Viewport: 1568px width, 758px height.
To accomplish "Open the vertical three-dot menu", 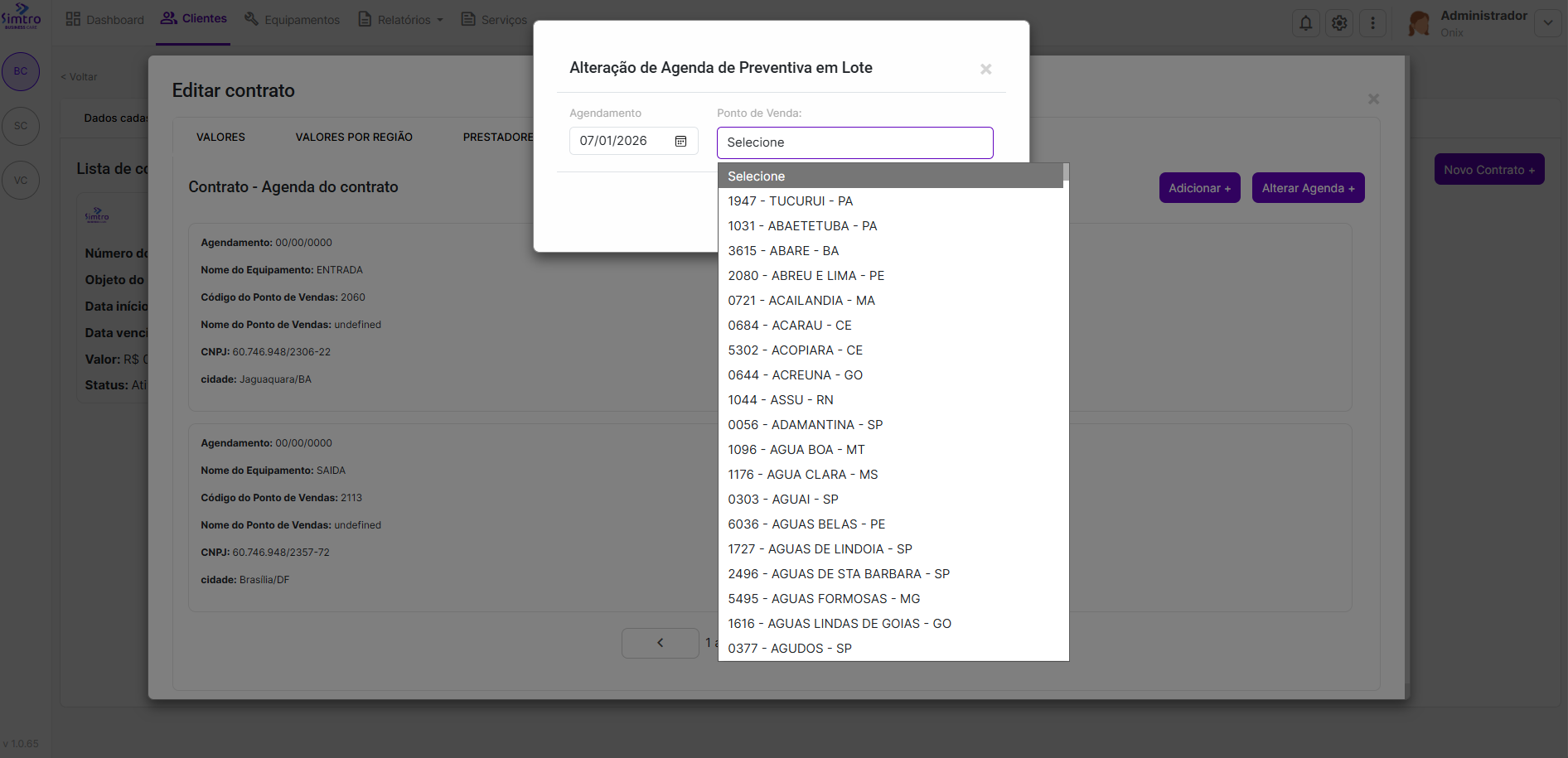I will click(1372, 23).
